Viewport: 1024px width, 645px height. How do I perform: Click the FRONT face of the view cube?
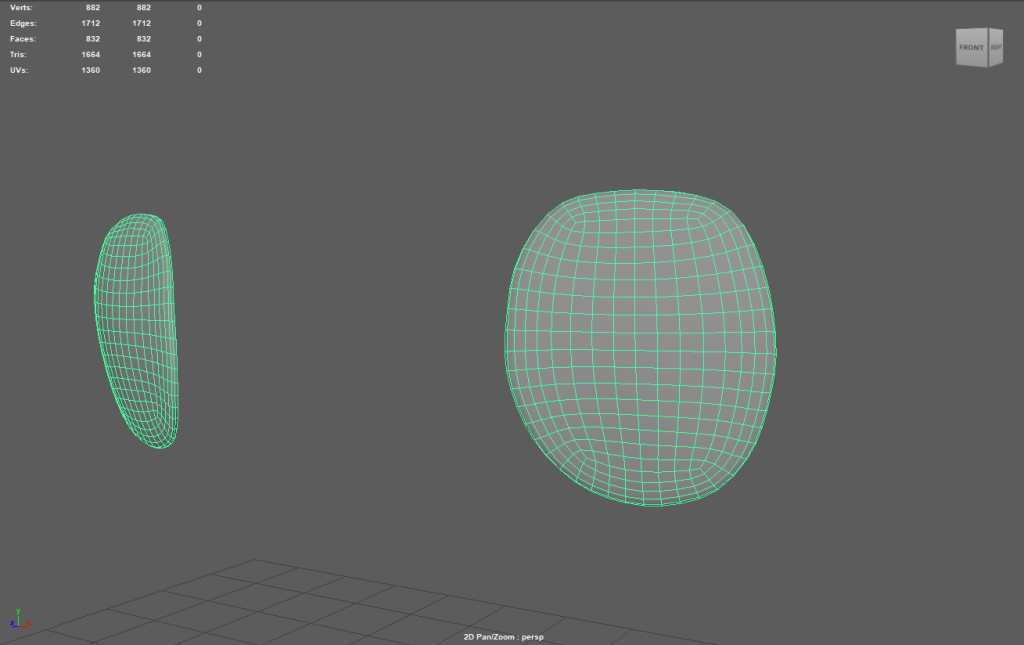[x=971, y=48]
